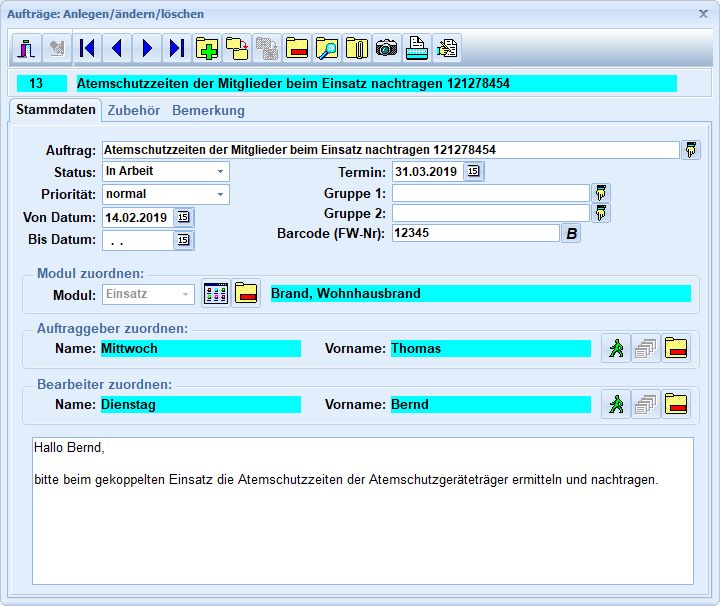720x606 pixels.
Task: Jump to the first record
Action: 87,48
